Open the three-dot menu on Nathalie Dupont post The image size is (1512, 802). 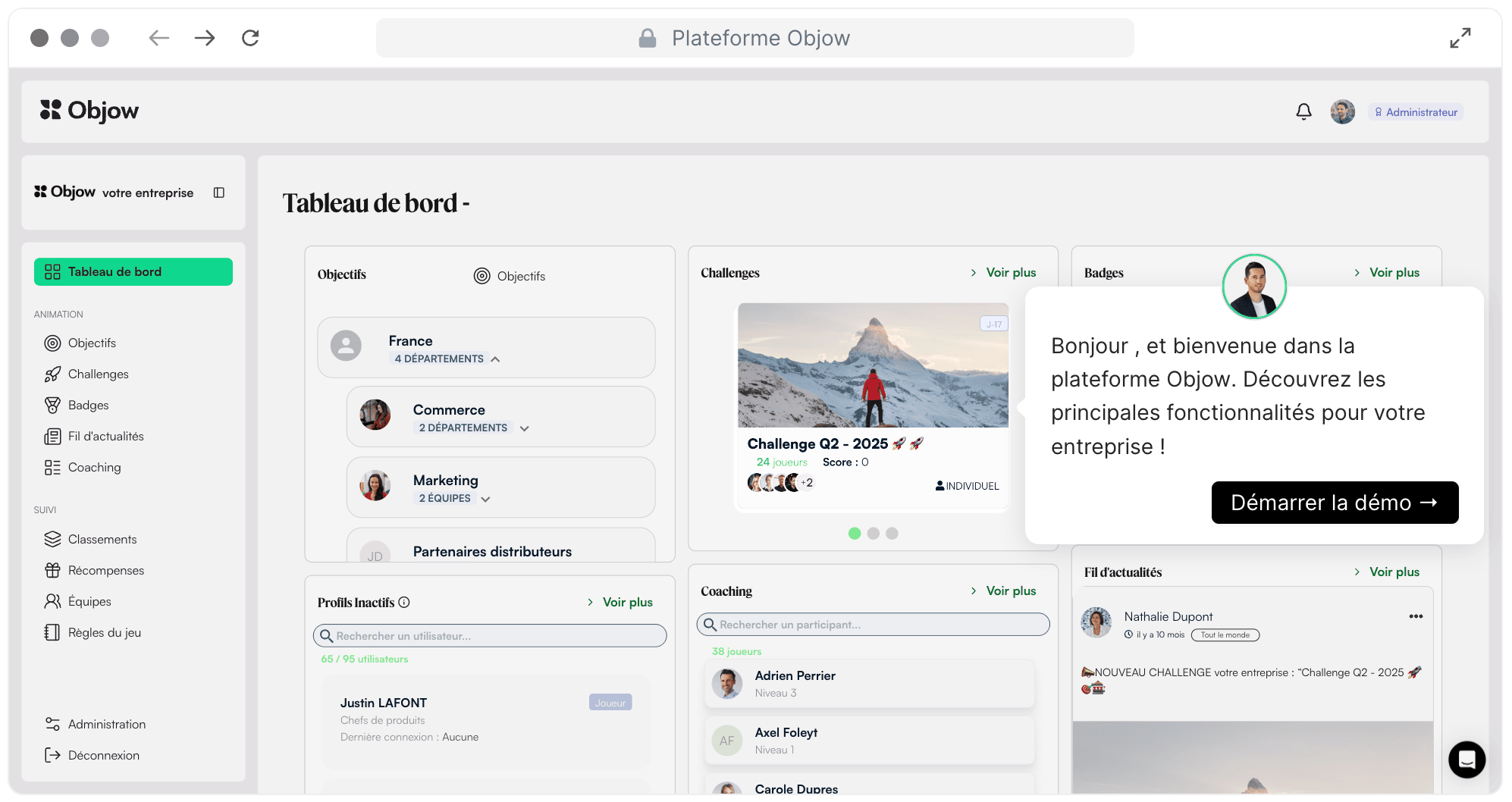1416,616
